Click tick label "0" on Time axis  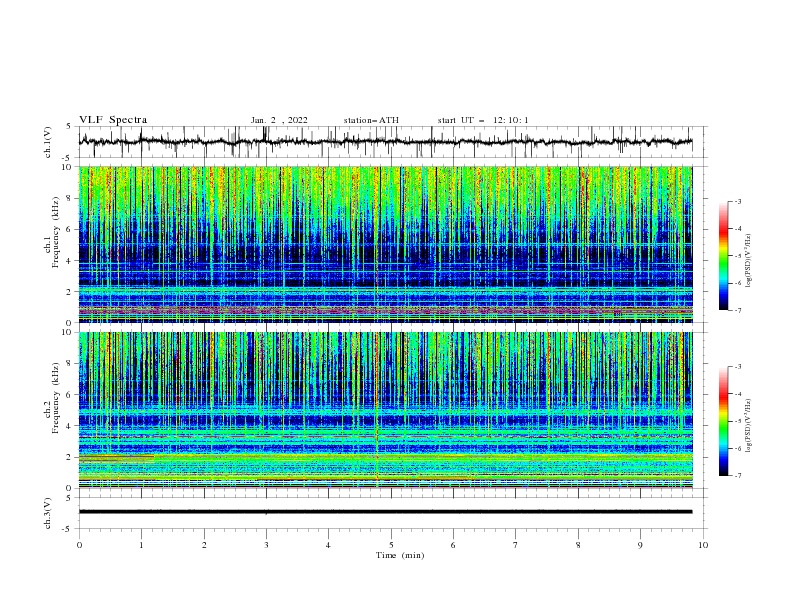[x=79, y=545]
